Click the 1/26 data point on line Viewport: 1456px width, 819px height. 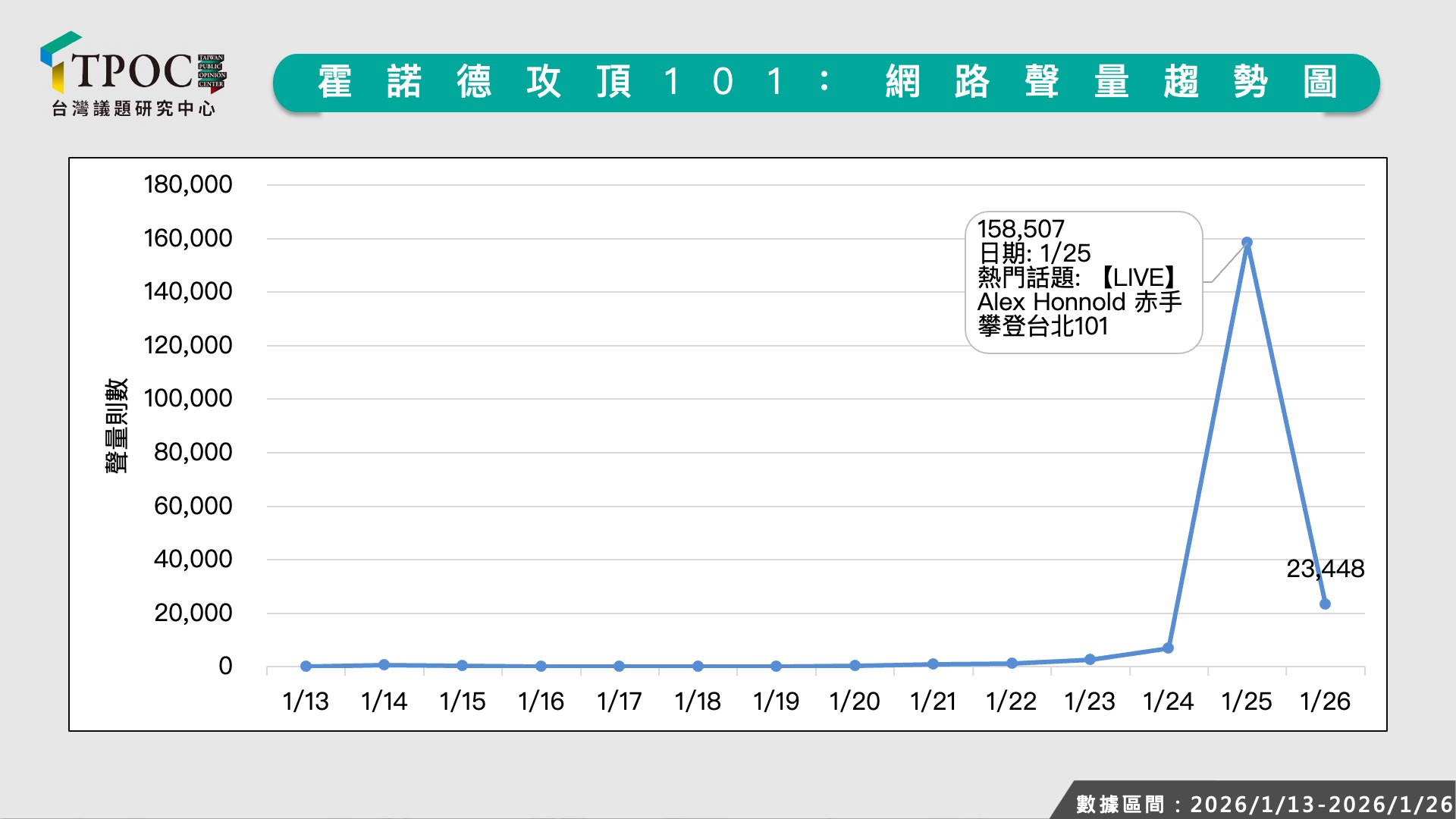[x=1325, y=604]
